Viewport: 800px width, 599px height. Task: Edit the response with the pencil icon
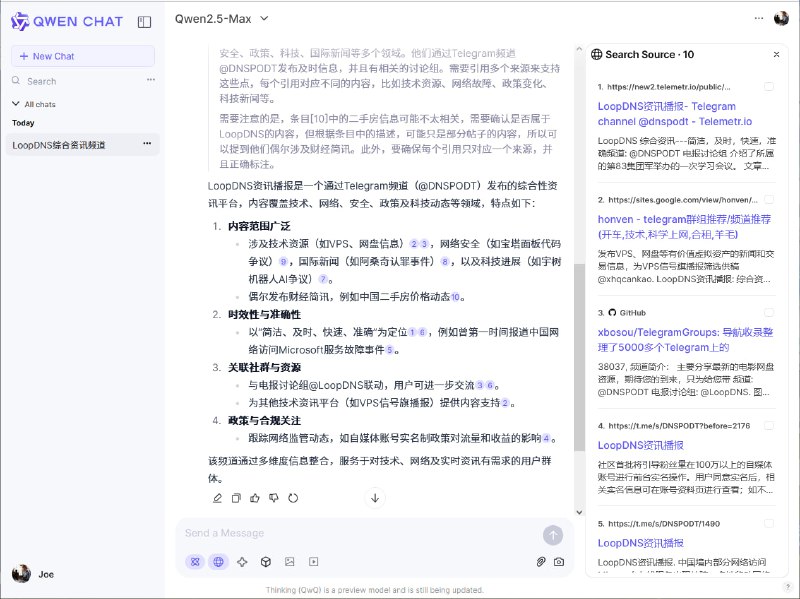[x=217, y=497]
